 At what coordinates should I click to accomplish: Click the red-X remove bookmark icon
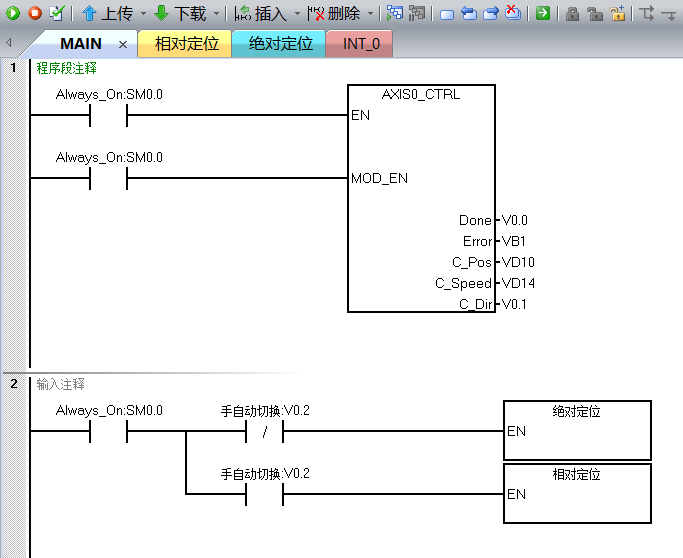511,14
